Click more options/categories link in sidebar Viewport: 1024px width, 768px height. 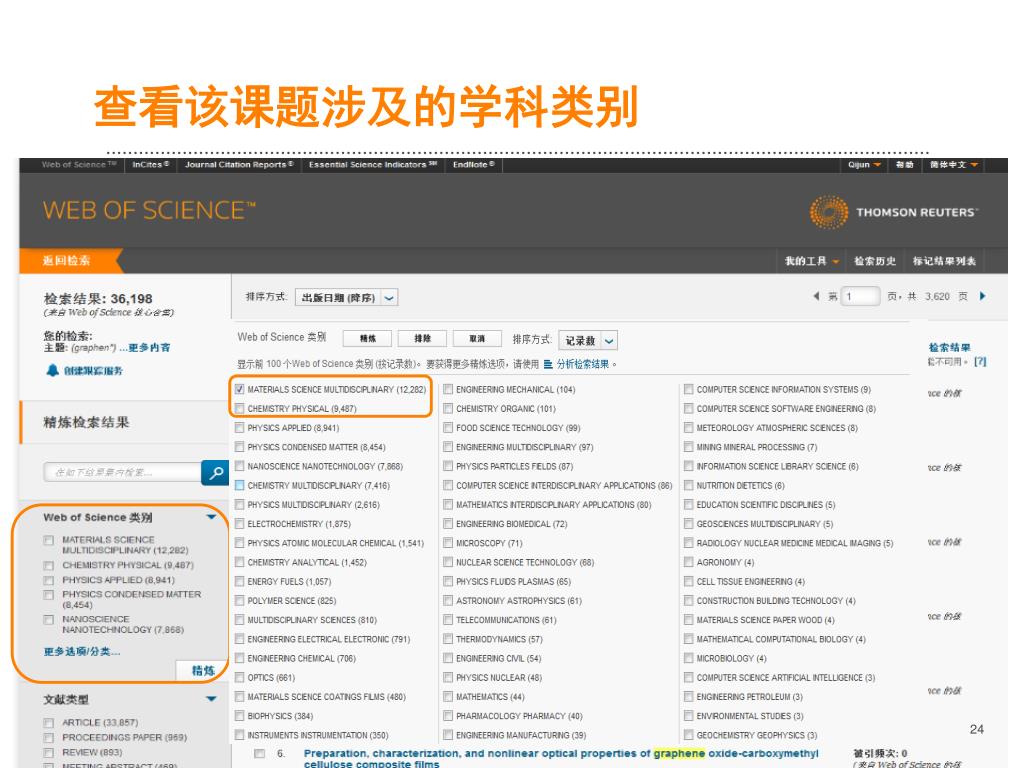click(82, 651)
